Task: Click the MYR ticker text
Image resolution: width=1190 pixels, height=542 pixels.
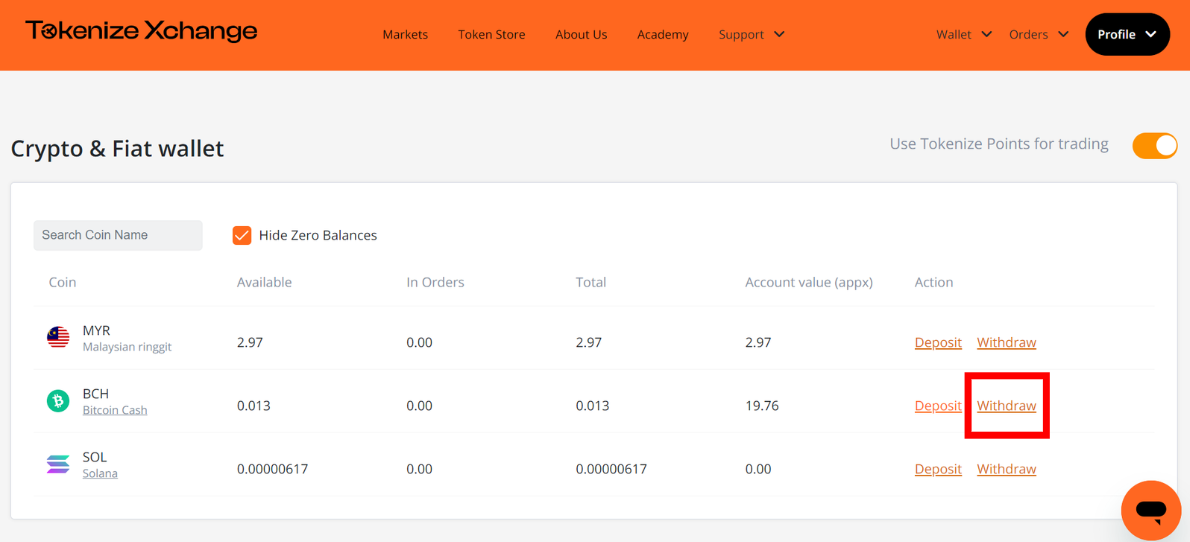Action: (96, 331)
